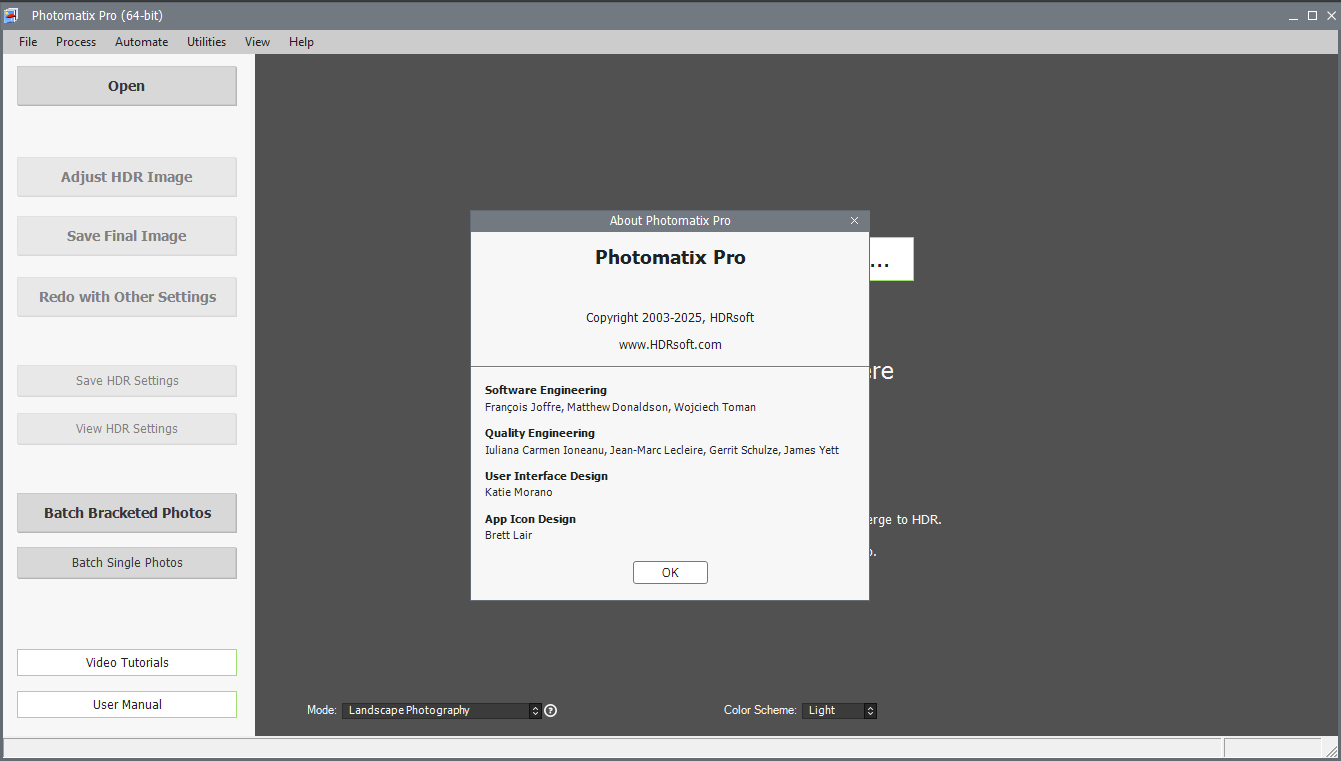Click the About Photomatix Pro title bar

point(670,221)
